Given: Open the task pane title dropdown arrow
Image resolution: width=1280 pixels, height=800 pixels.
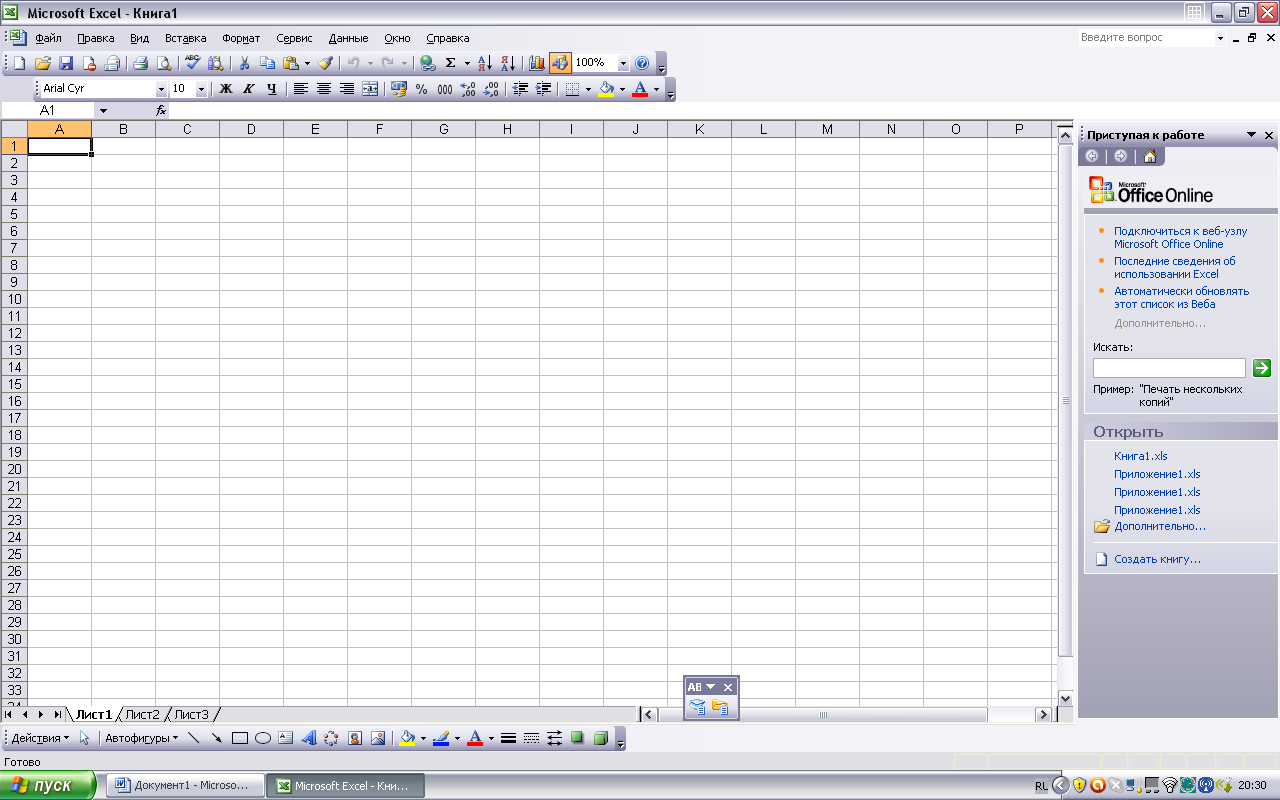Looking at the screenshot, I should [x=1251, y=135].
